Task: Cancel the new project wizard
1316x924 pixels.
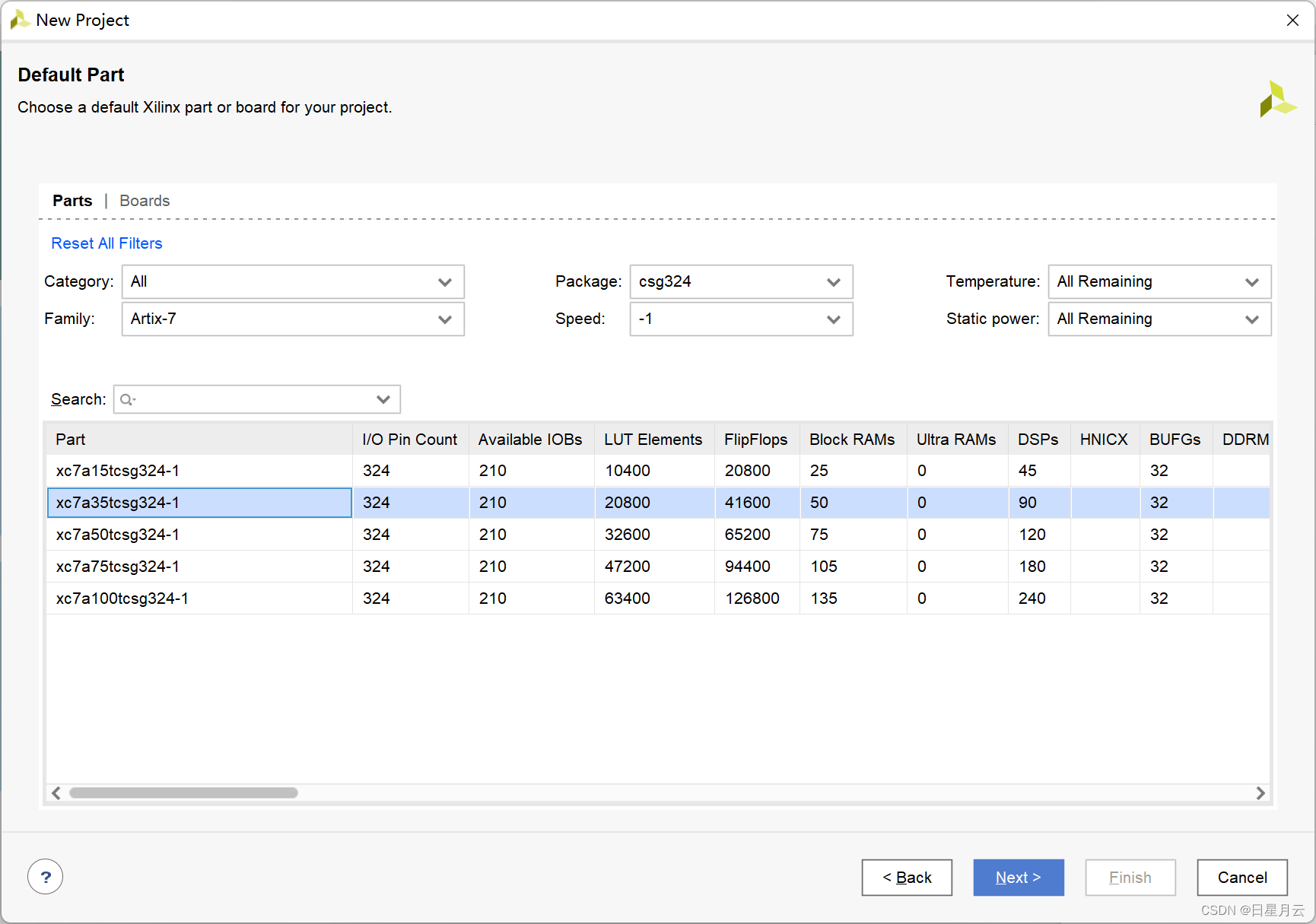Action: (1242, 878)
